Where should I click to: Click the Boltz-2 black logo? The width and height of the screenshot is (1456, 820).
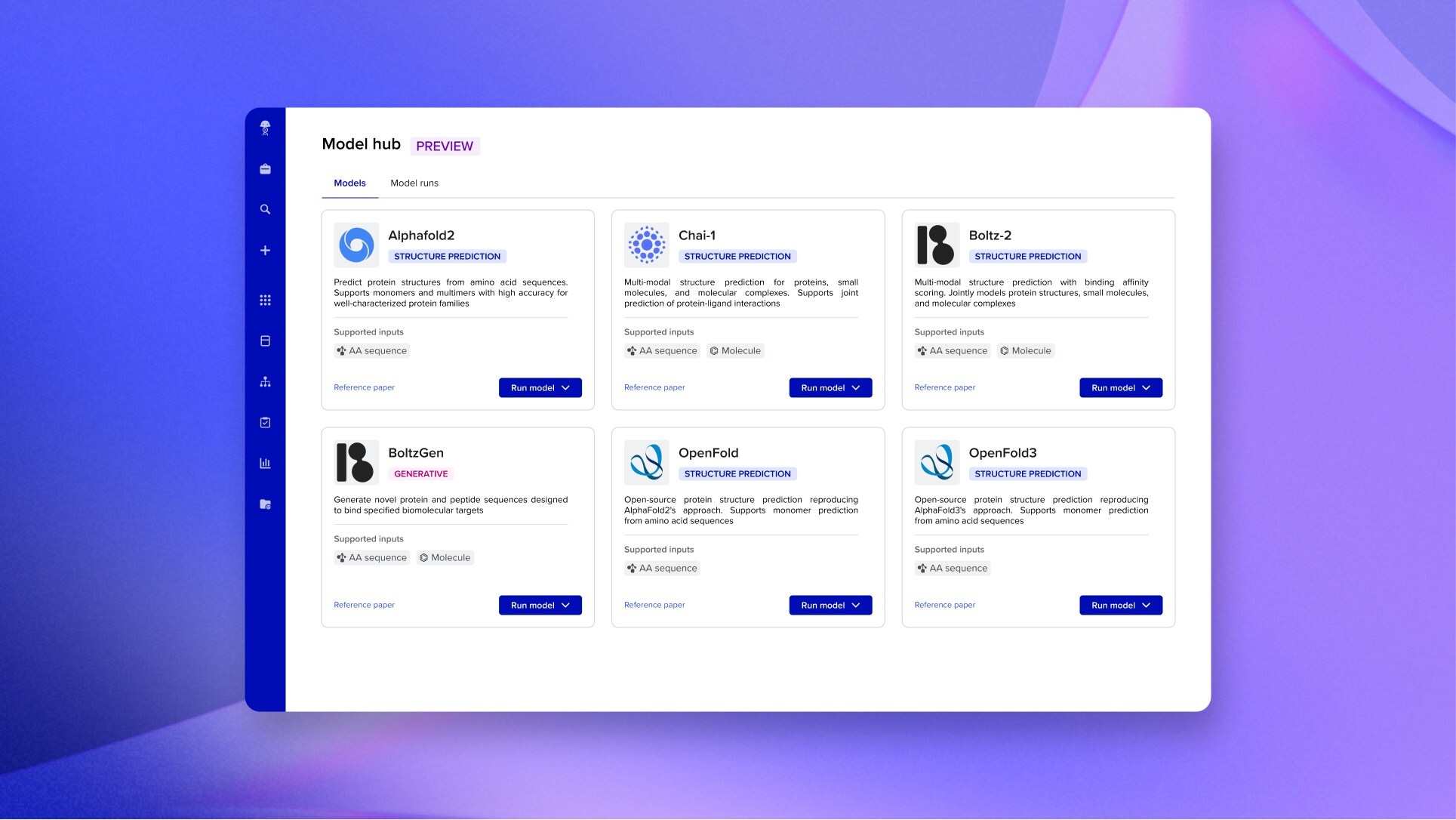click(x=937, y=245)
